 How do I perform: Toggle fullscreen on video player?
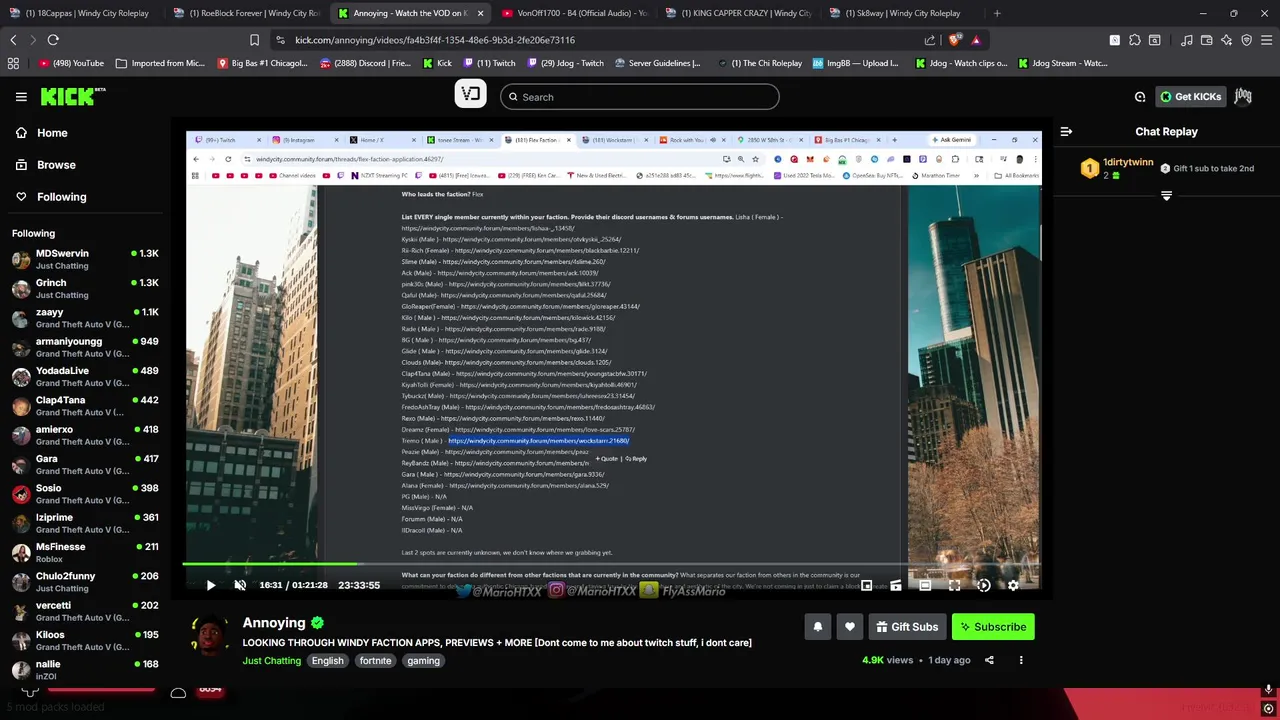[954, 585]
